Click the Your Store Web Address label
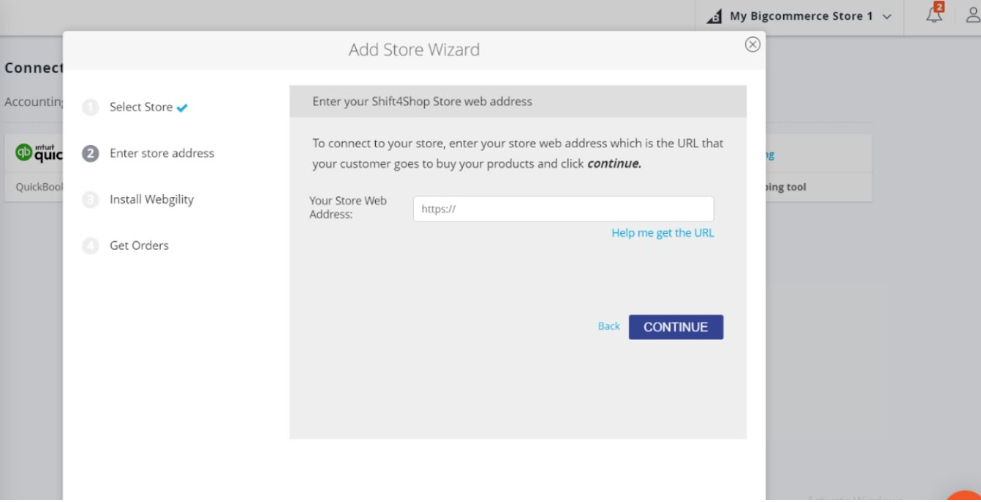Viewport: 981px width, 502px height. (348, 208)
